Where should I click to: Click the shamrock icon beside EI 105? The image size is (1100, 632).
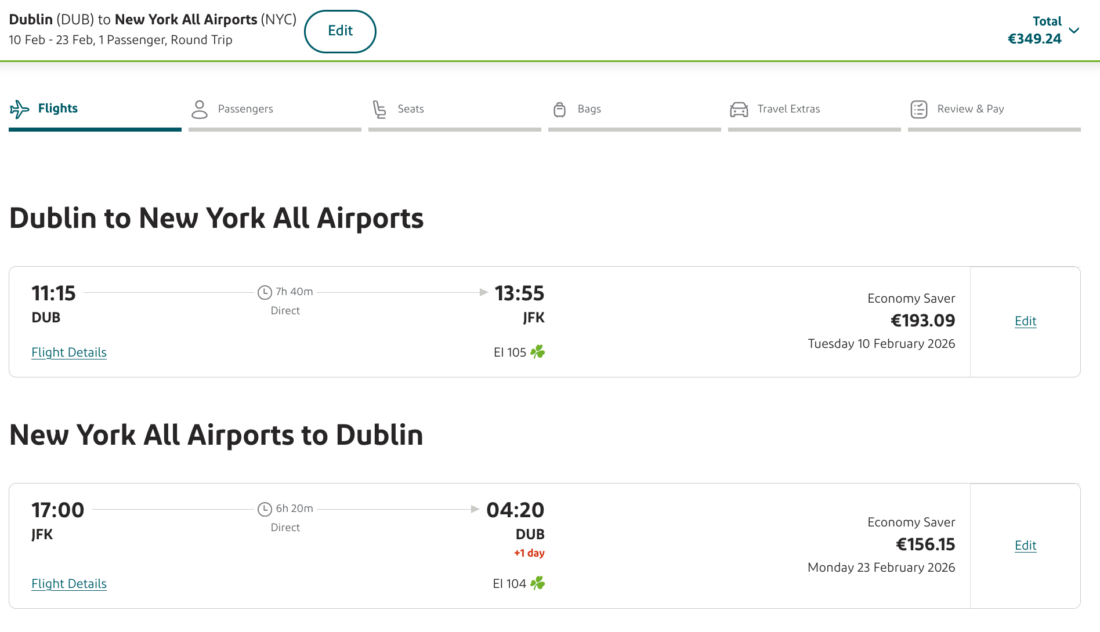538,352
